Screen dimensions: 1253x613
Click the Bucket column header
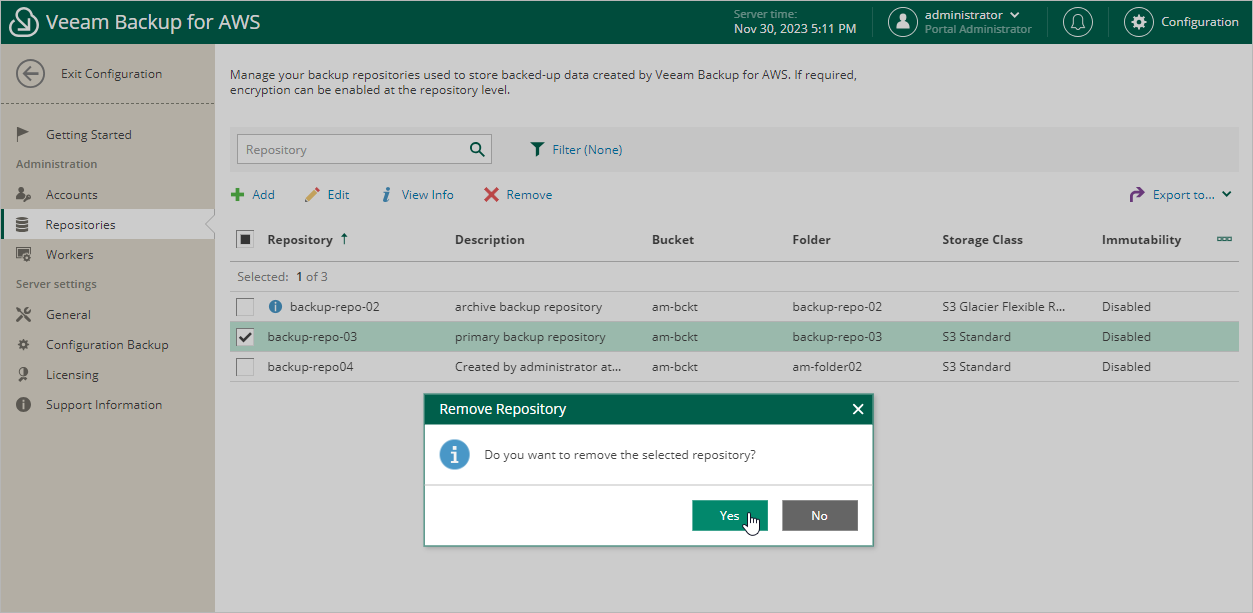(673, 240)
